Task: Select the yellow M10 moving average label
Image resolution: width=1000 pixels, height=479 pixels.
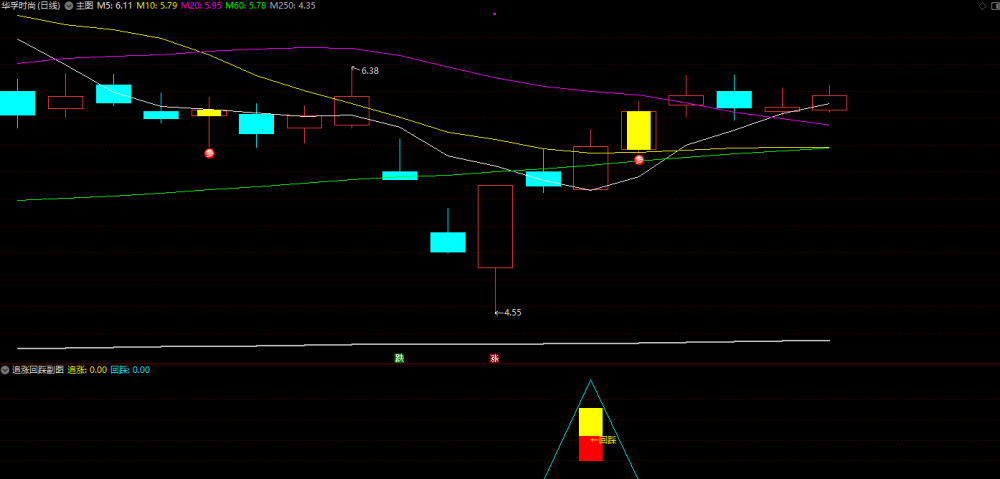Action: [x=156, y=5]
